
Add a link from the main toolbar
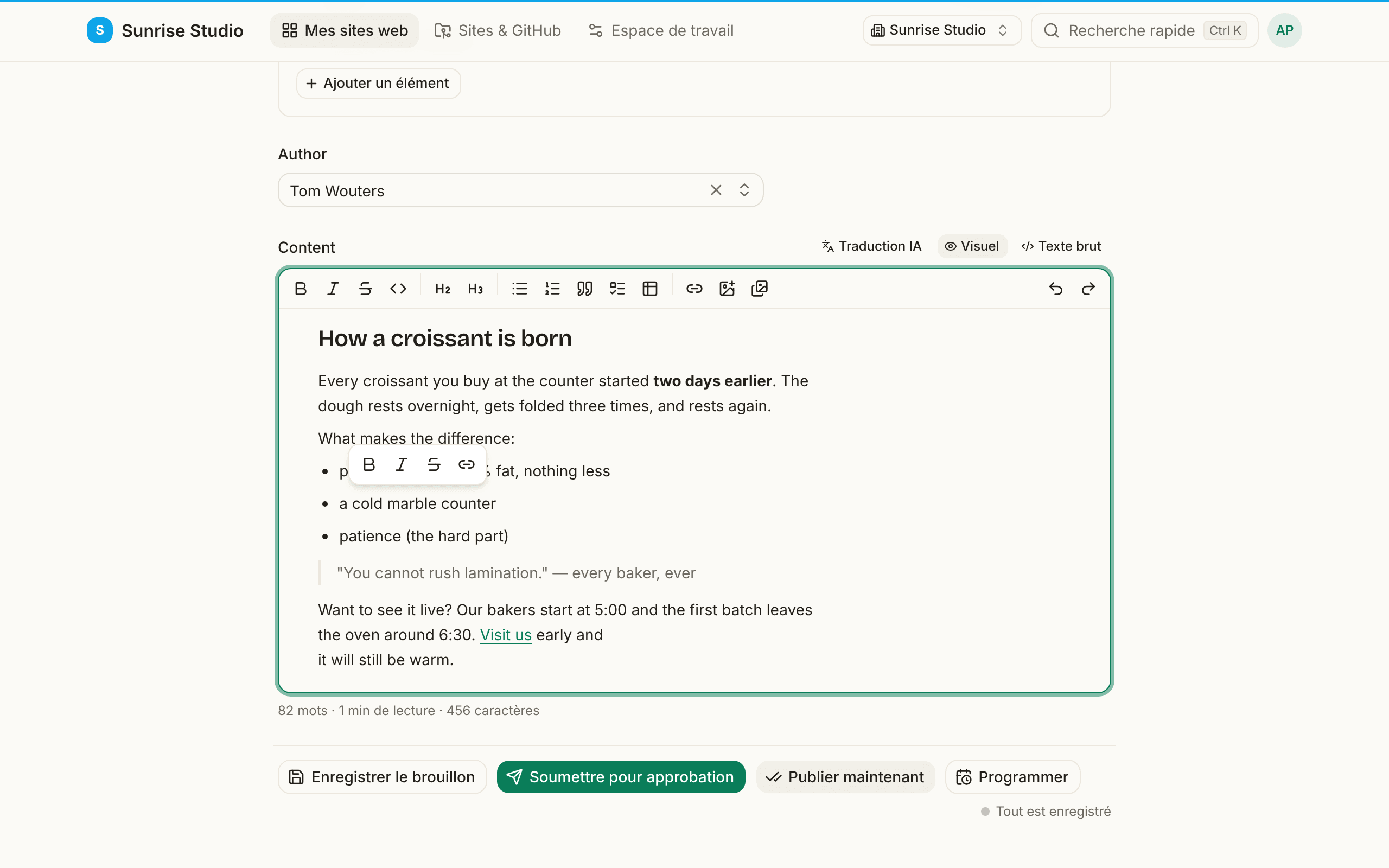pyautogui.click(x=694, y=289)
